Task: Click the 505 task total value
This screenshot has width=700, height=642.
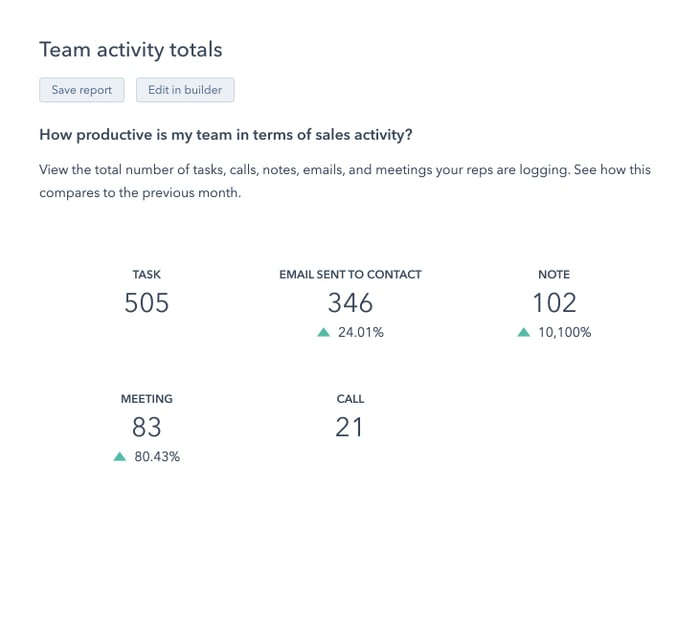Action: click(147, 303)
